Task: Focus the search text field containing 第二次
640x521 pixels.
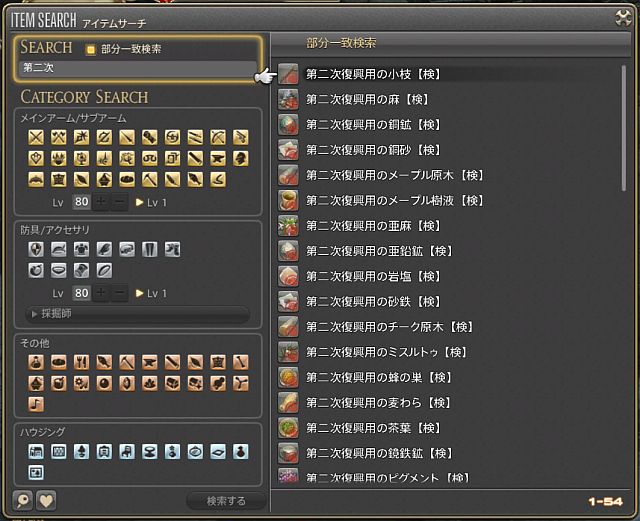Action: click(x=138, y=68)
